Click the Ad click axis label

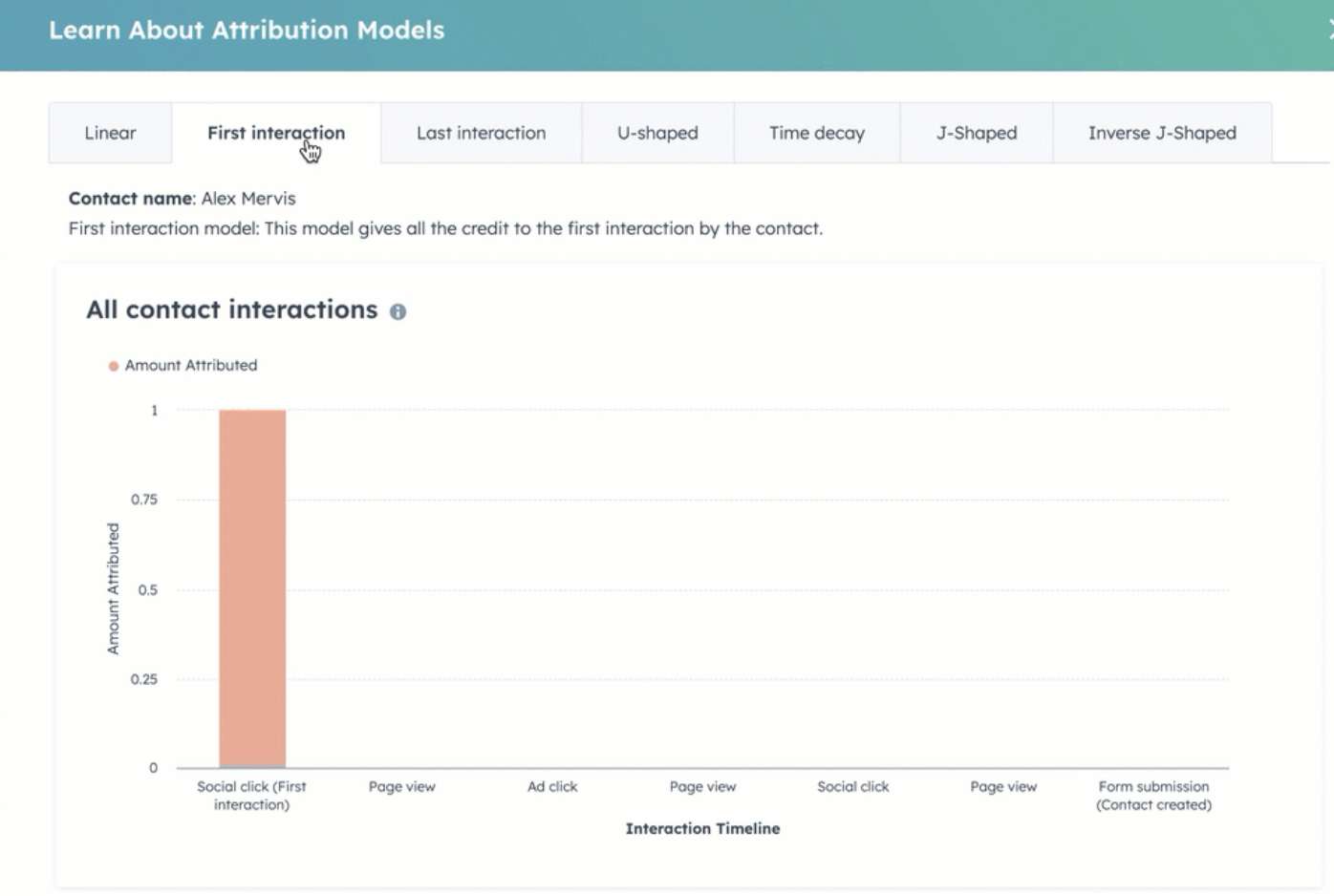(x=552, y=787)
